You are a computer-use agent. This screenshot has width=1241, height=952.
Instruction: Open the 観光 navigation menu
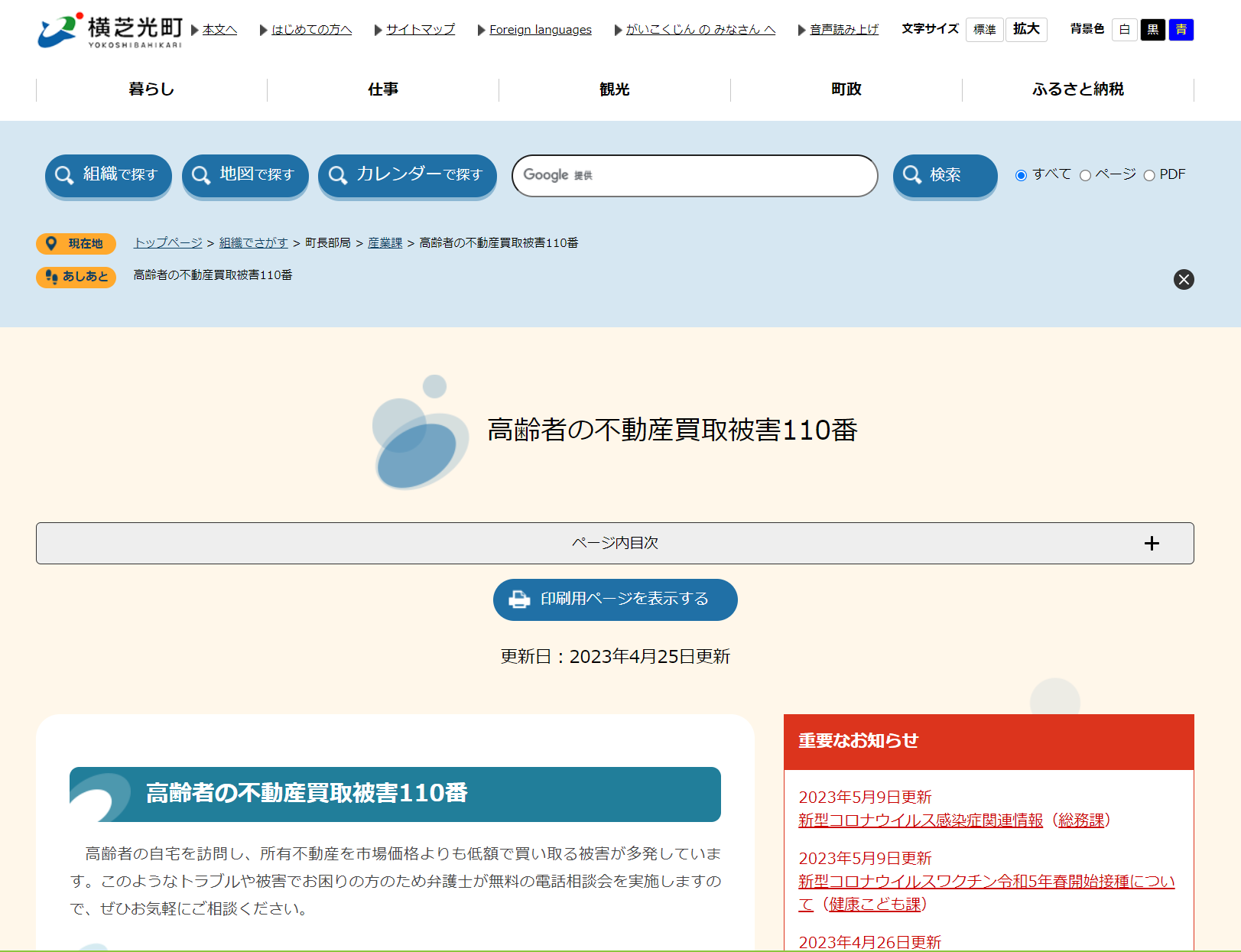point(614,89)
